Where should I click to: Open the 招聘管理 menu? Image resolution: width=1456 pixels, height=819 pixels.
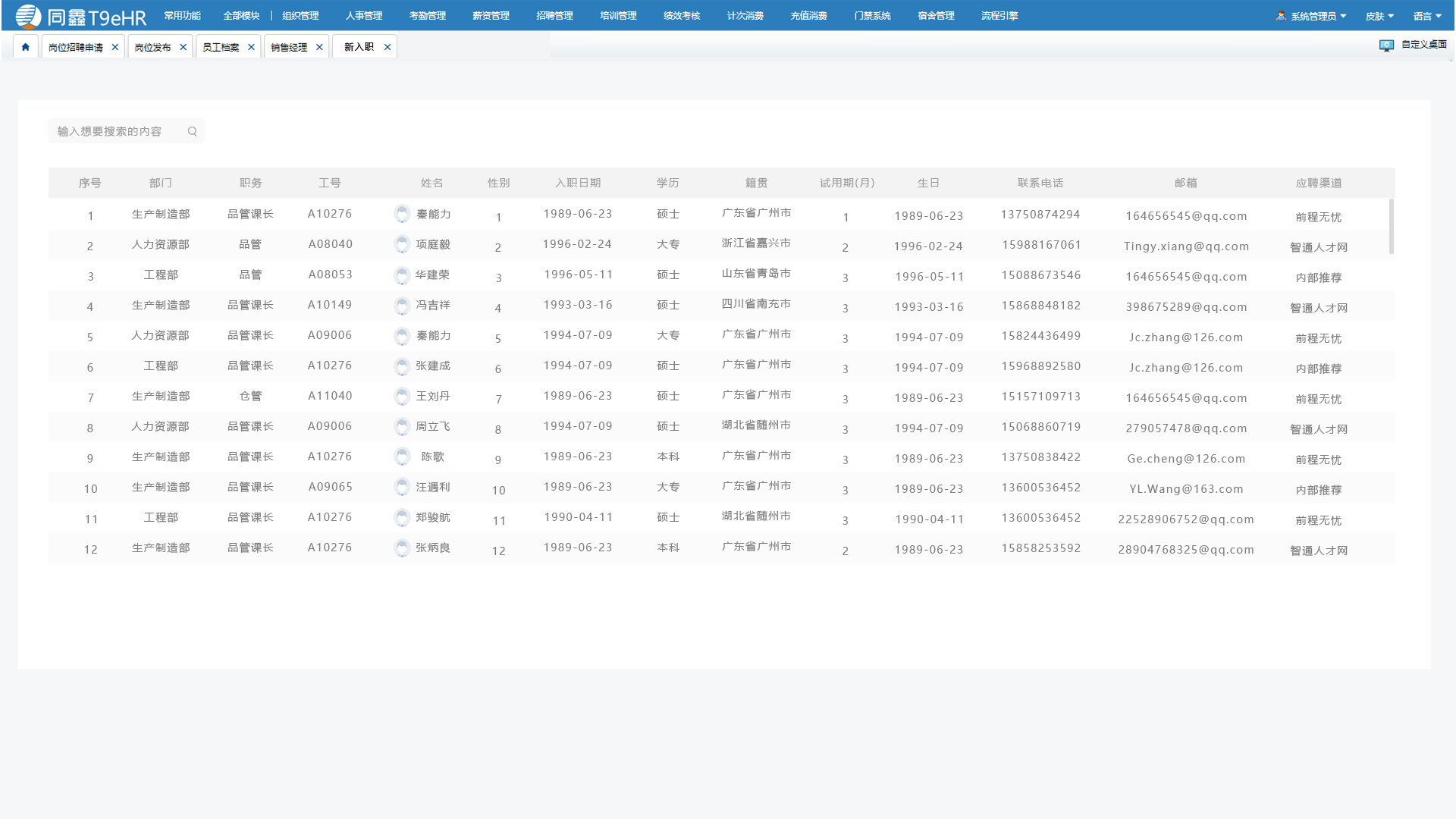(x=554, y=16)
